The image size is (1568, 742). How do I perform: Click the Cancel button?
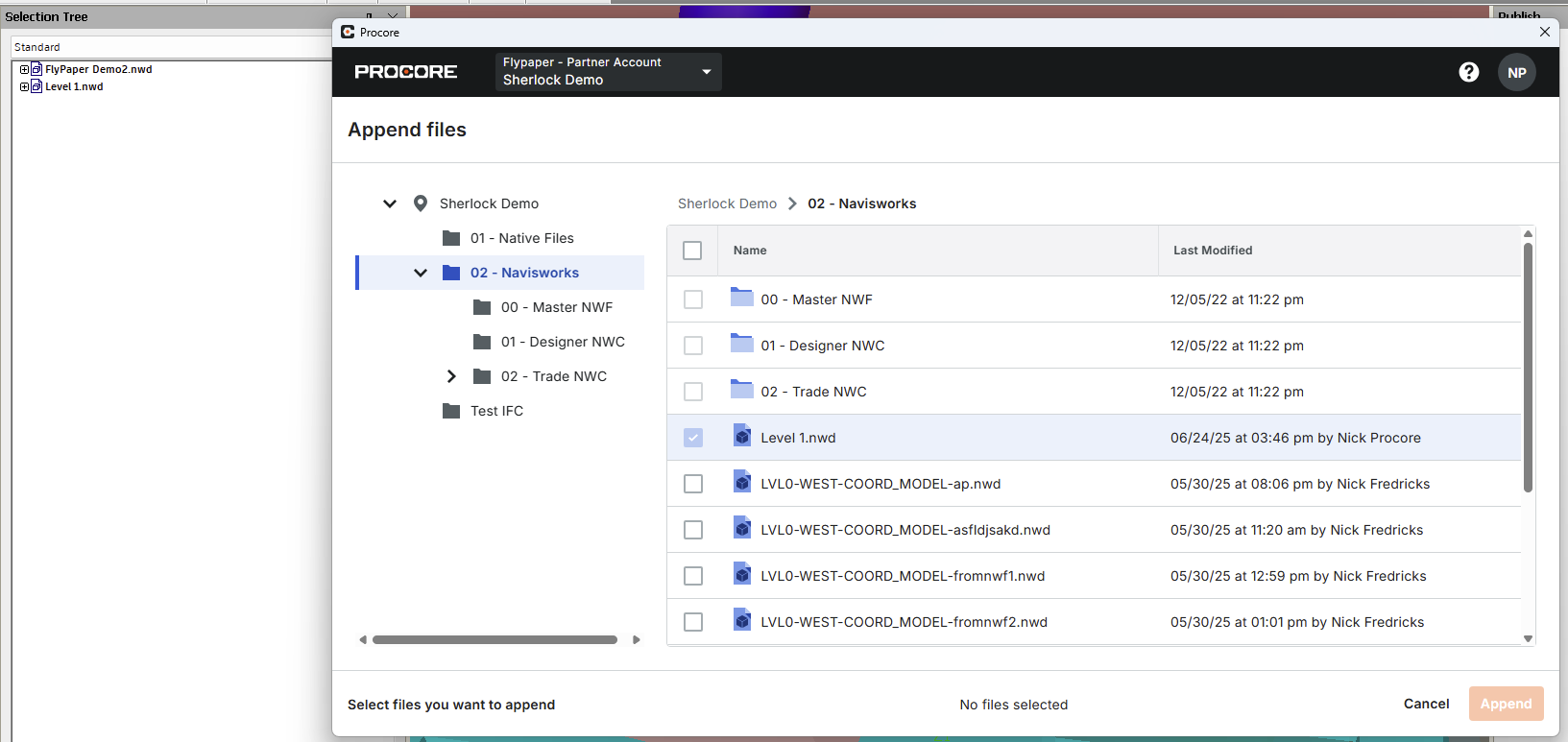click(1426, 704)
